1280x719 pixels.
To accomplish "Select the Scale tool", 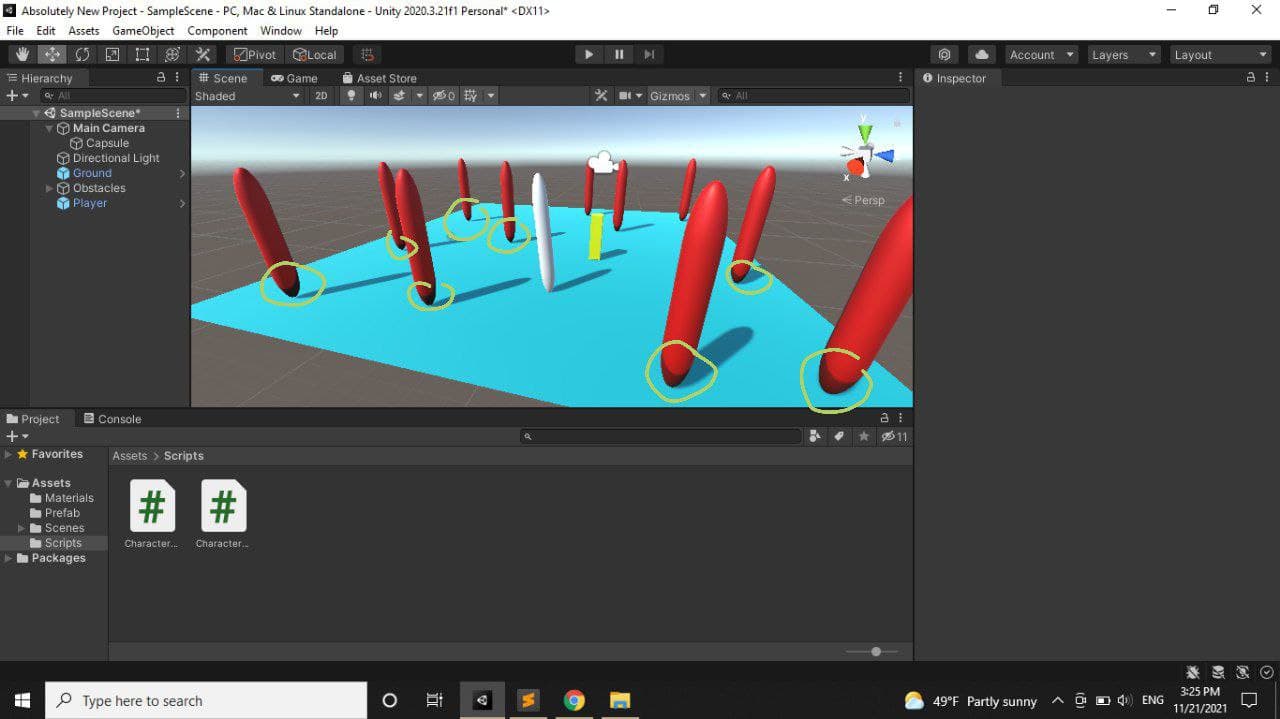I will coord(113,55).
